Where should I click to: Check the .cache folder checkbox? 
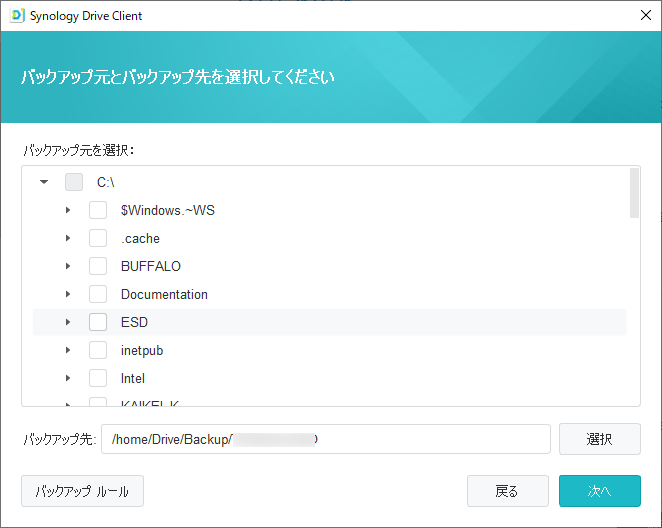pos(98,238)
